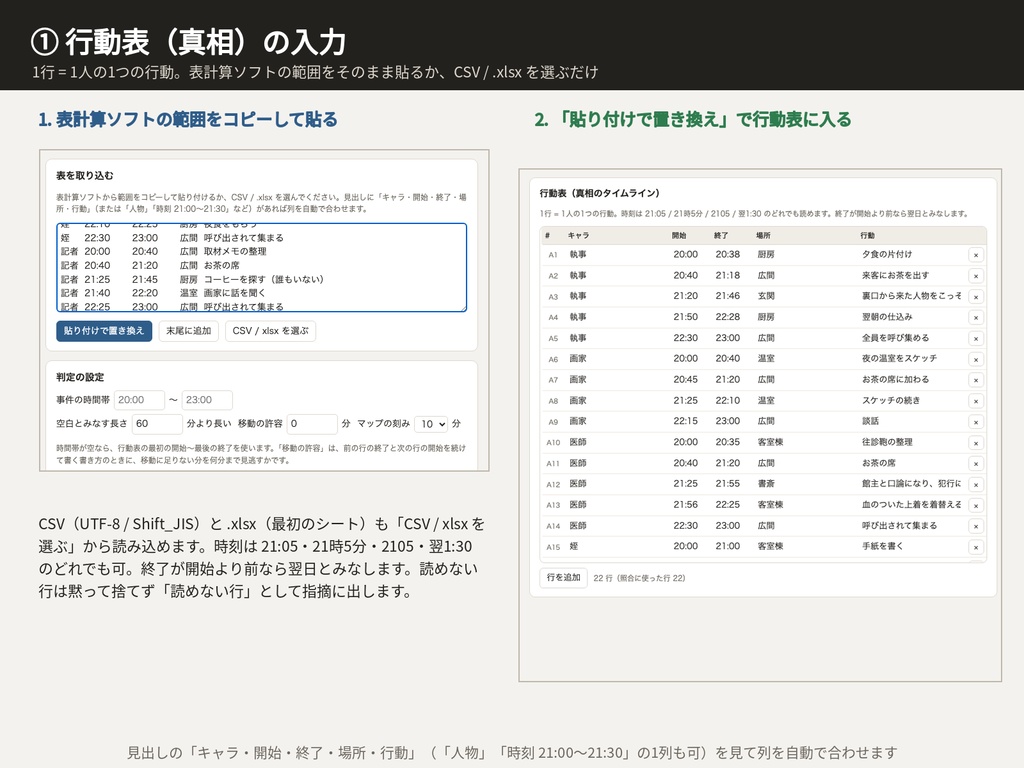This screenshot has height=768, width=1024.
Task: Open the マップの刻み dropdown showing 10
Action: [x=432, y=424]
